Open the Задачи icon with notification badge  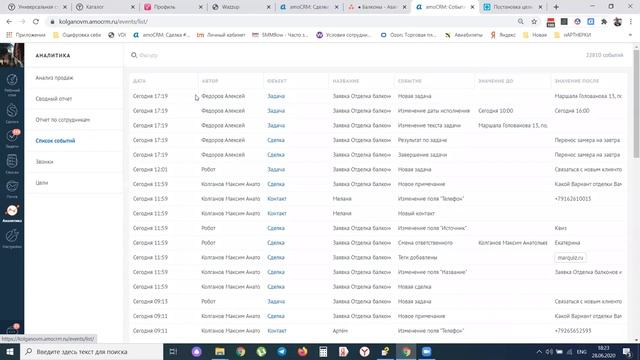pos(12,139)
